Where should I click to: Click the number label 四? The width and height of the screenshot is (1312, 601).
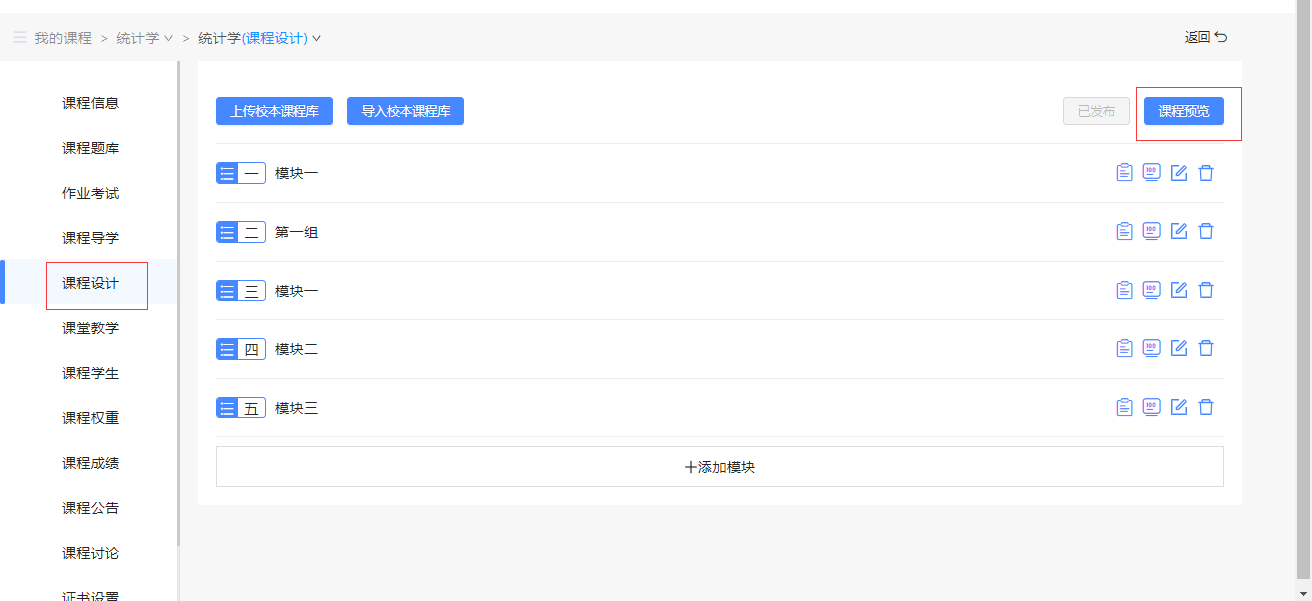tap(252, 349)
